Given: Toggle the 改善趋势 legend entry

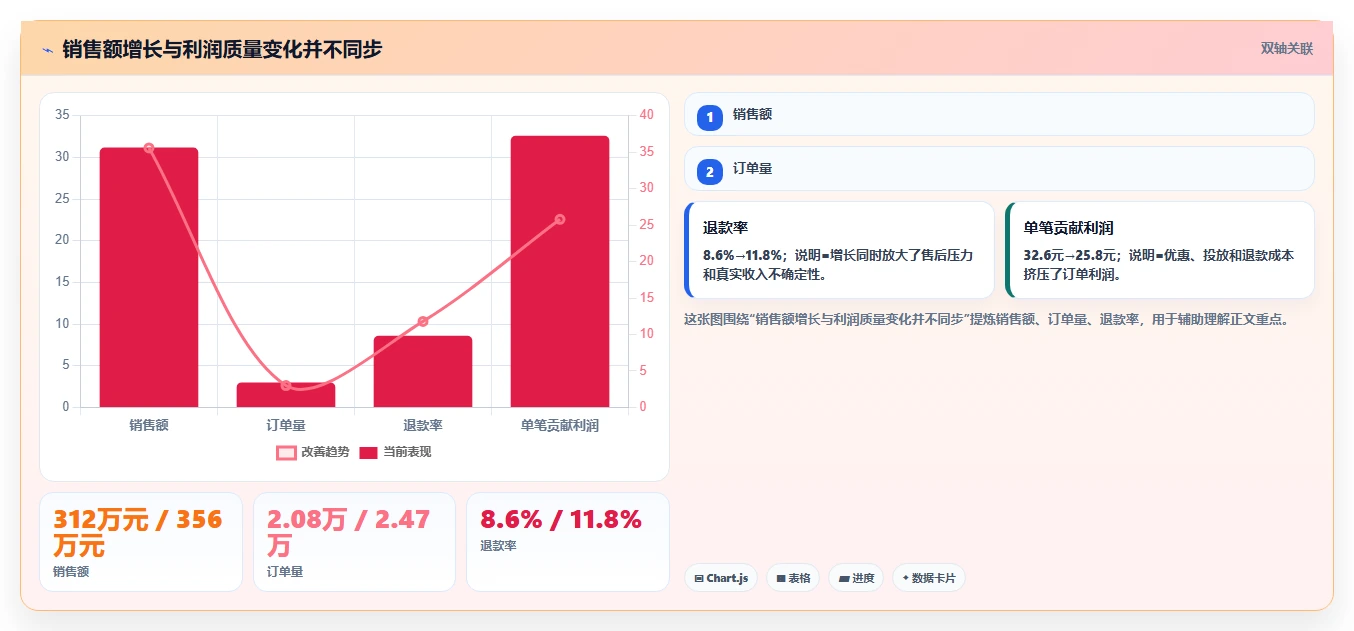Looking at the screenshot, I should pos(313,452).
